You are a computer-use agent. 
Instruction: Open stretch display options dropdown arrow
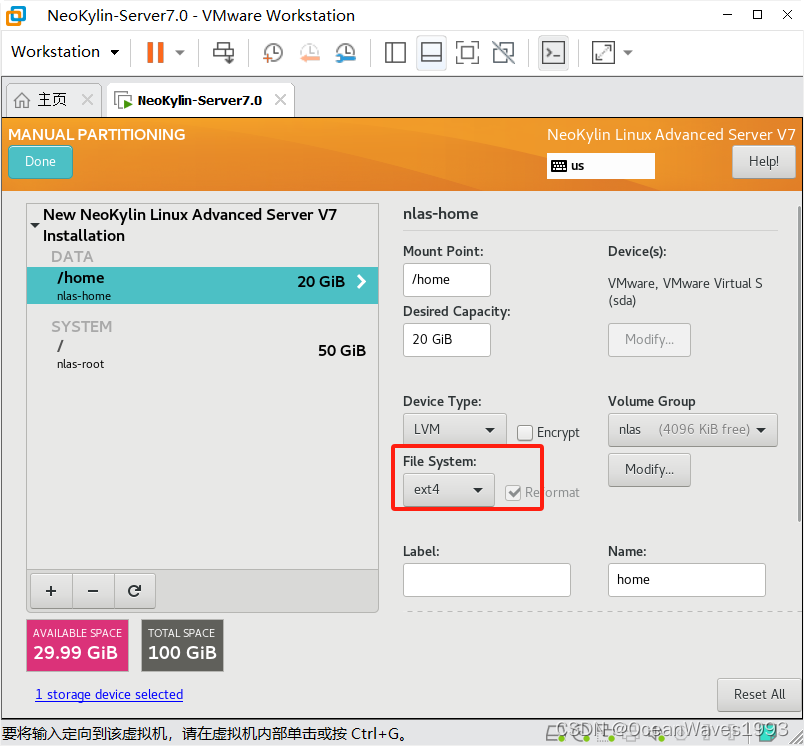(628, 52)
